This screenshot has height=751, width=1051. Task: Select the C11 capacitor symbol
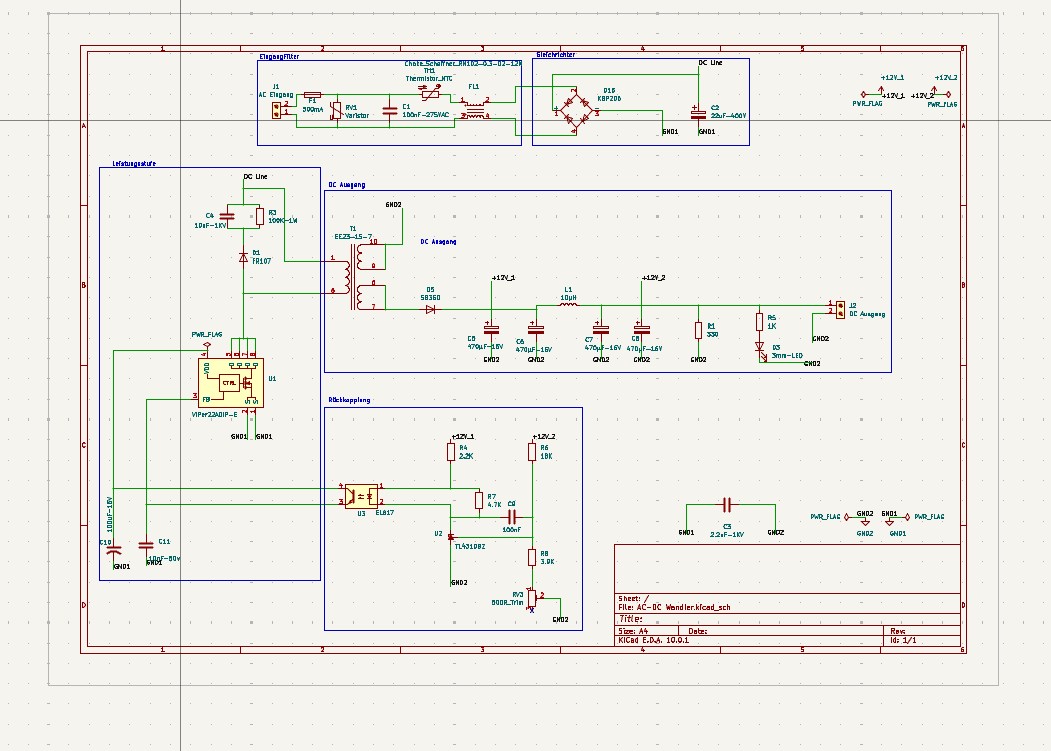[145, 544]
